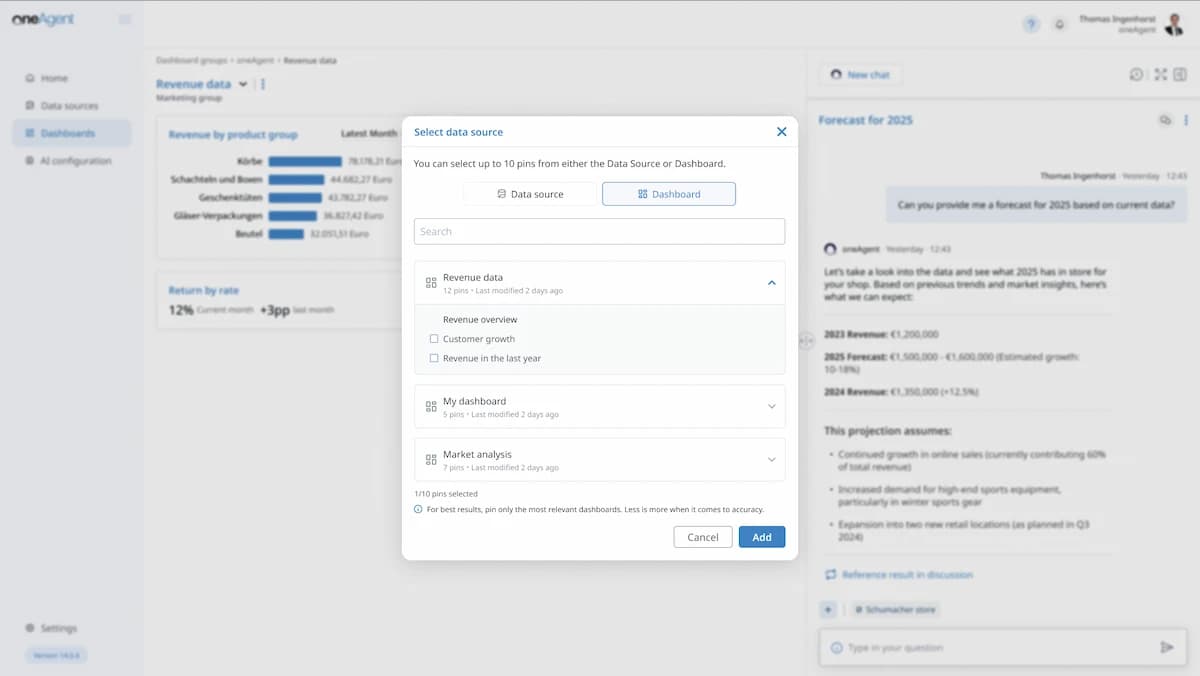This screenshot has width=1200, height=676.
Task: Click the plus icon to add source
Action: point(828,609)
